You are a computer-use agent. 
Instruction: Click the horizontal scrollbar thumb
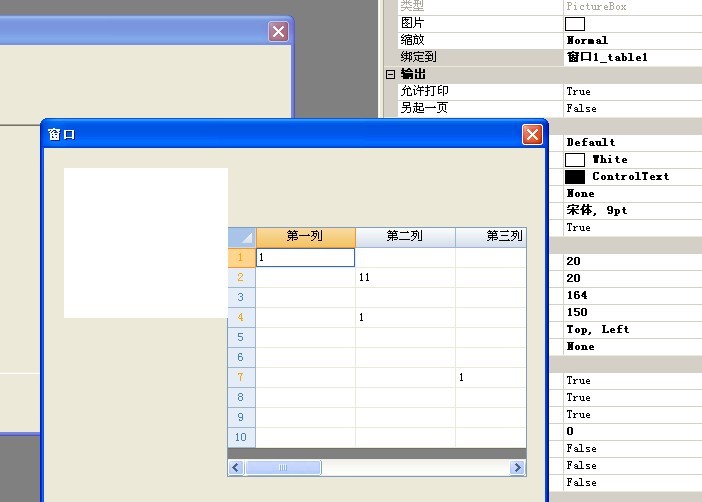[283, 467]
